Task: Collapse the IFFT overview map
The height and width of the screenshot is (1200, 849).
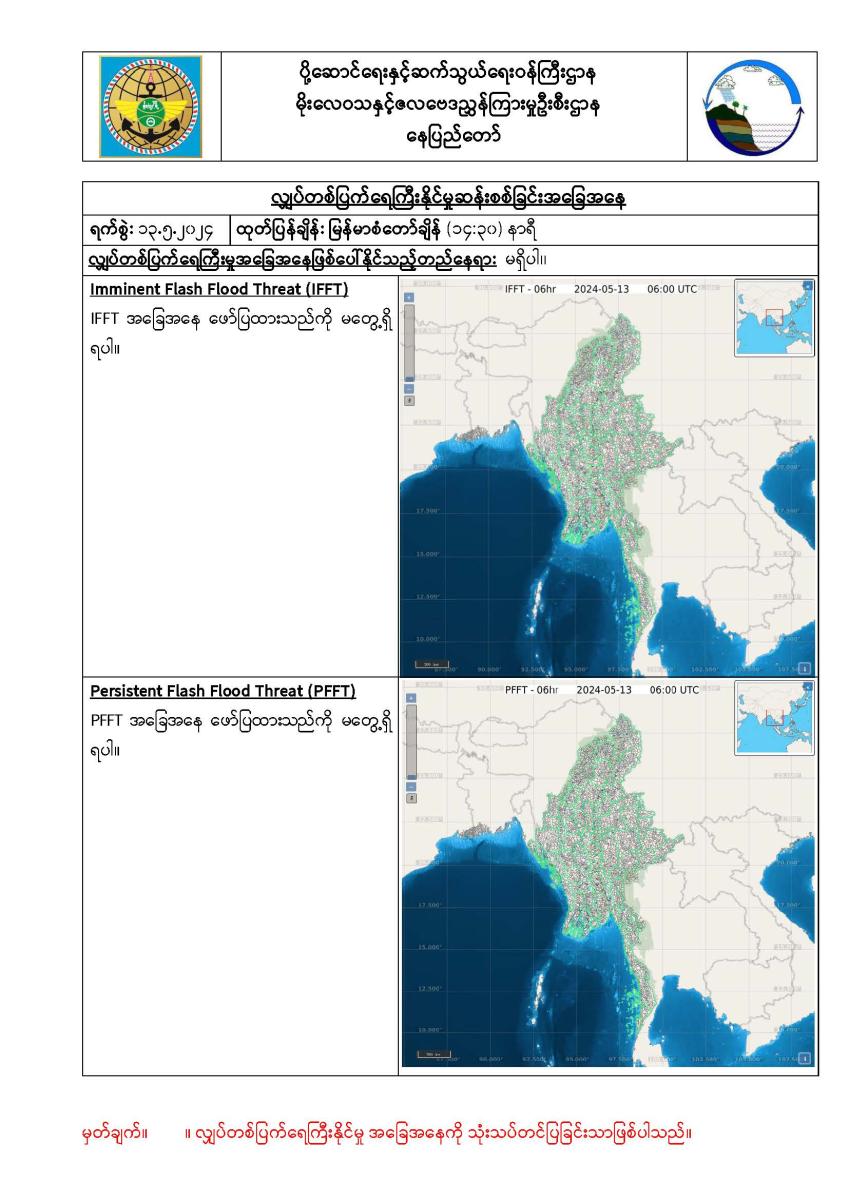Action: tap(808, 286)
